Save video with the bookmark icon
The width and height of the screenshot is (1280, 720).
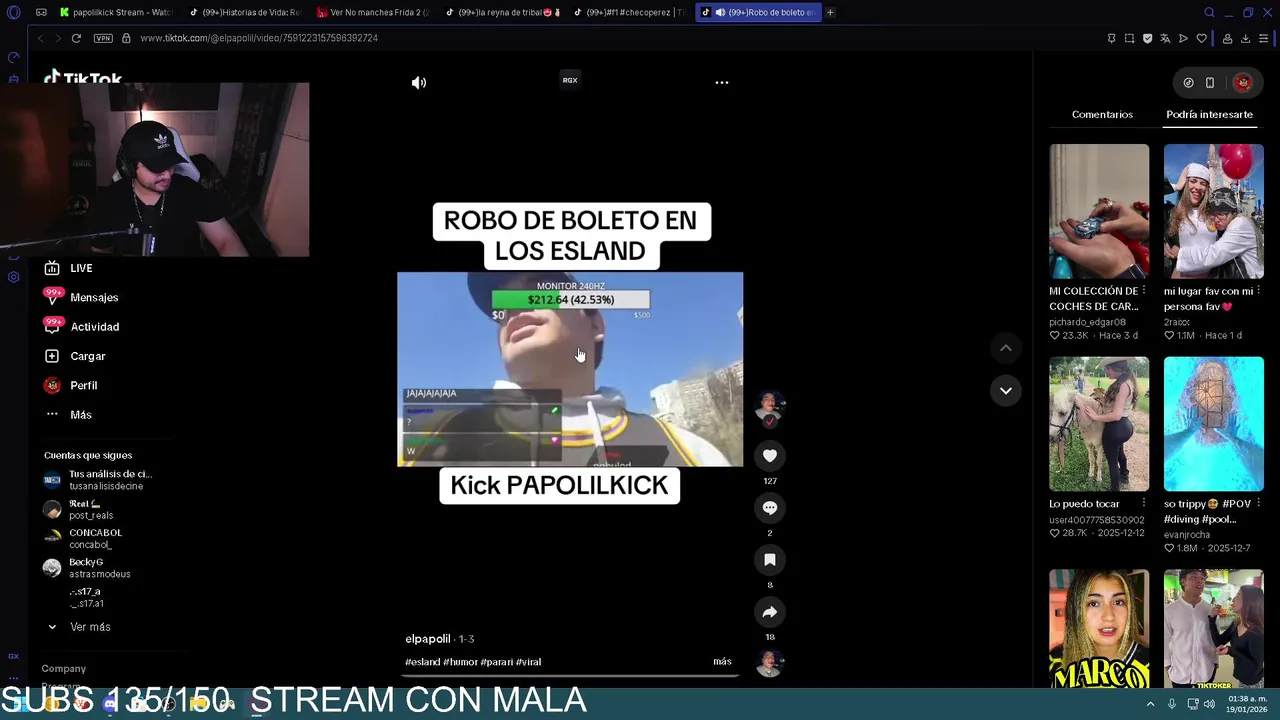pyautogui.click(x=770, y=560)
